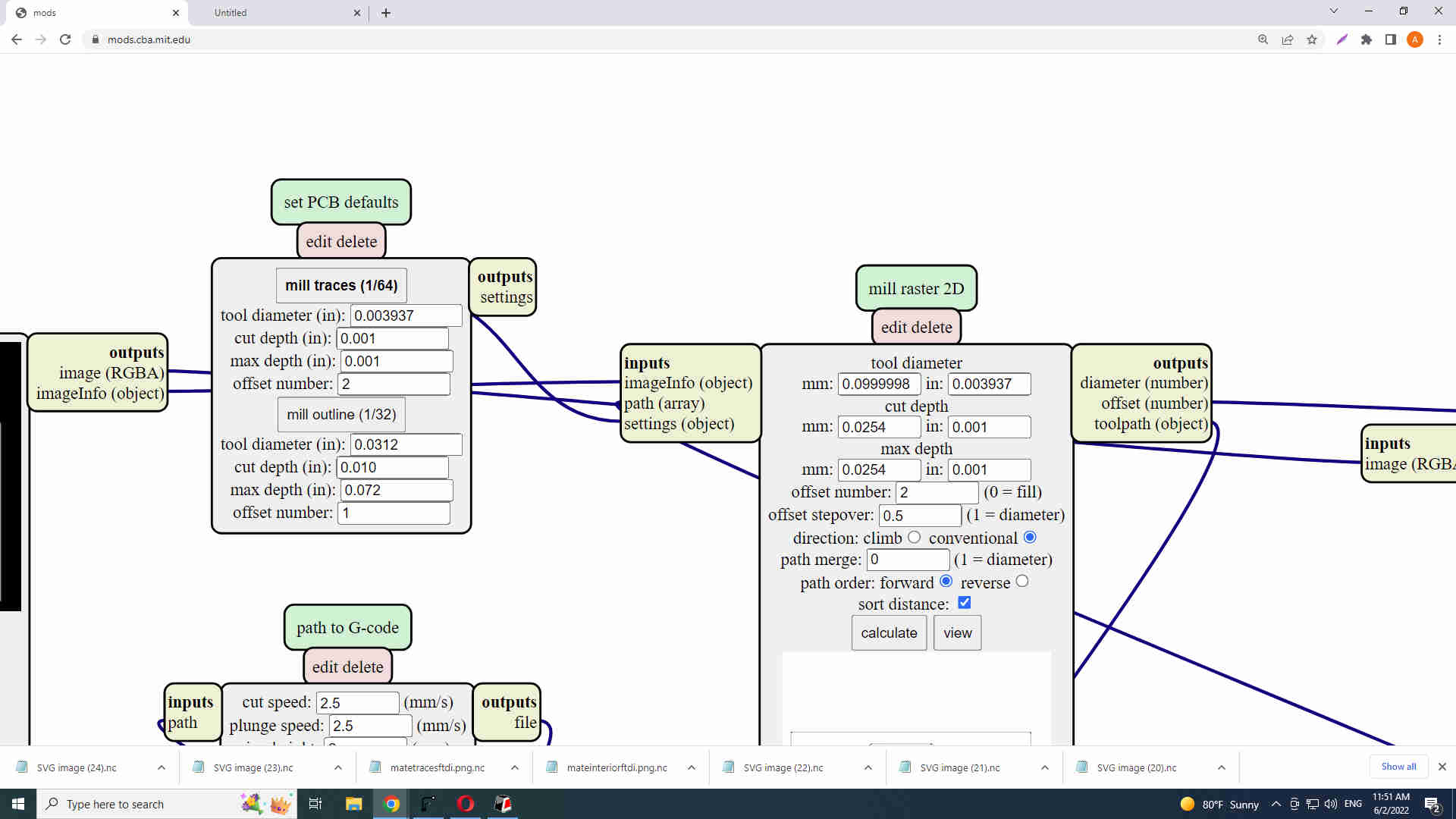Click the share page icon in address bar
1456x819 pixels.
coord(1288,39)
